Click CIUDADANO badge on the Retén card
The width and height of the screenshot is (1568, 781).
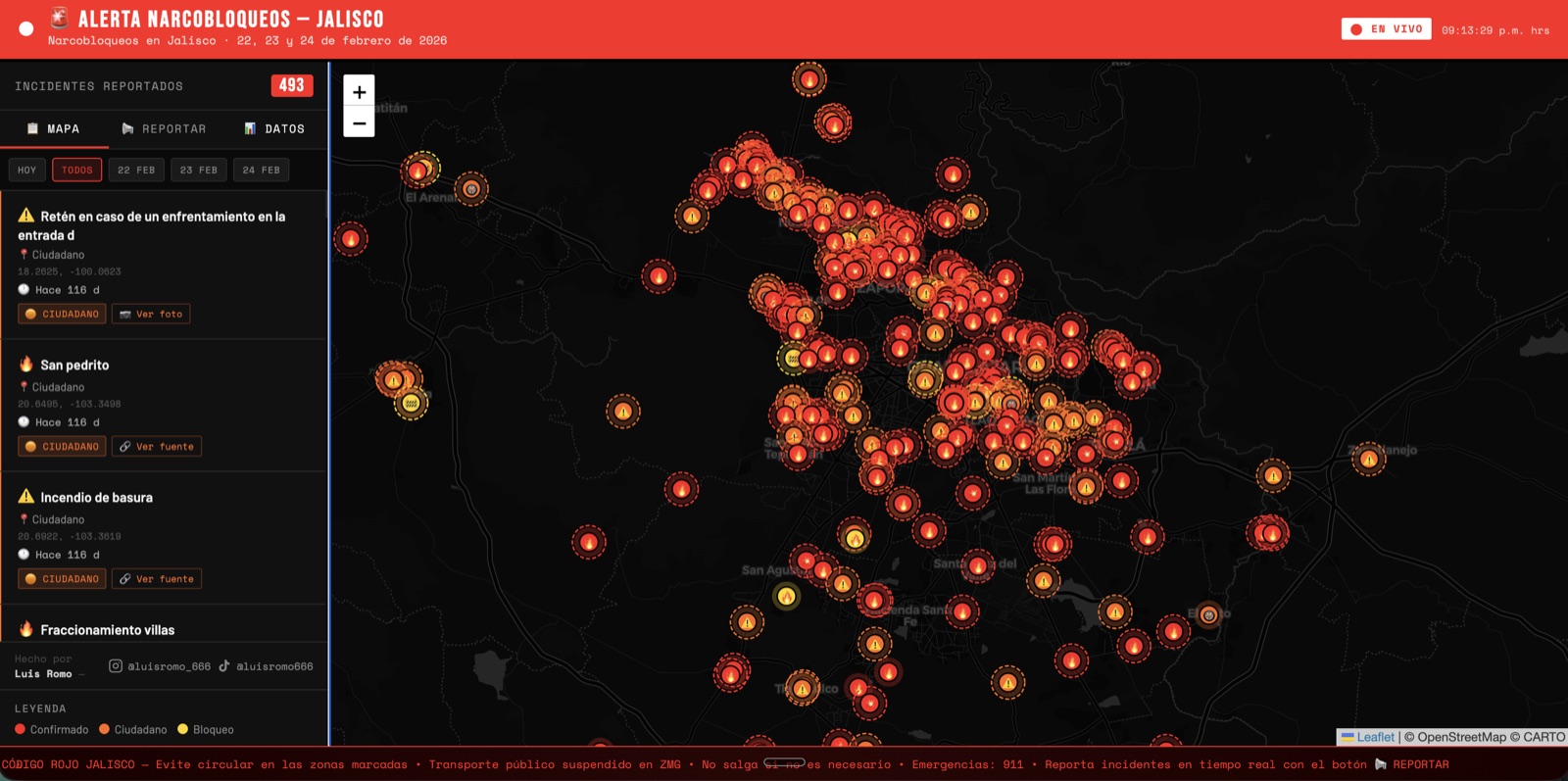(62, 314)
